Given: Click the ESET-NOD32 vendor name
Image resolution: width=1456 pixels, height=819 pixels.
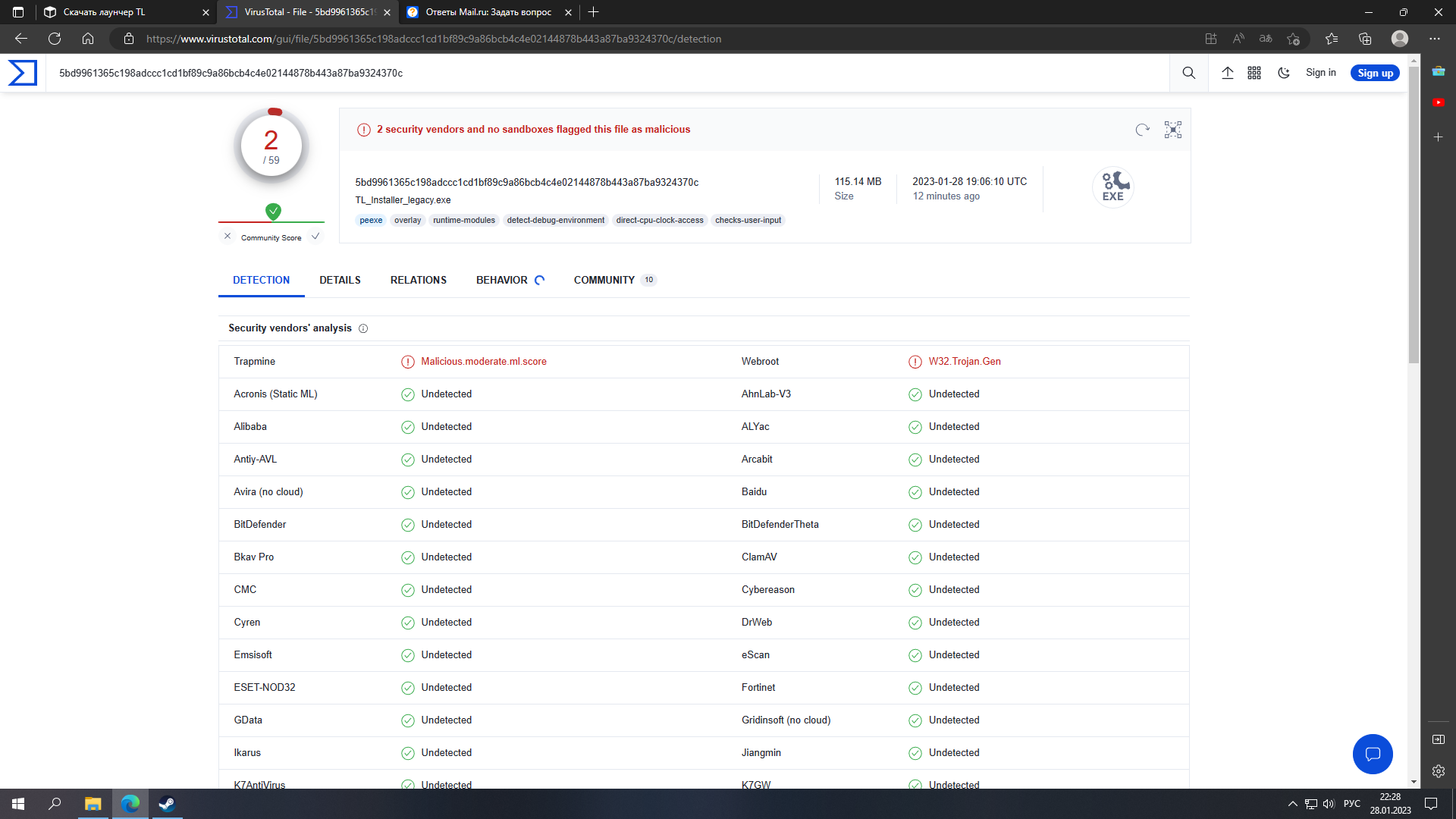Looking at the screenshot, I should (265, 688).
